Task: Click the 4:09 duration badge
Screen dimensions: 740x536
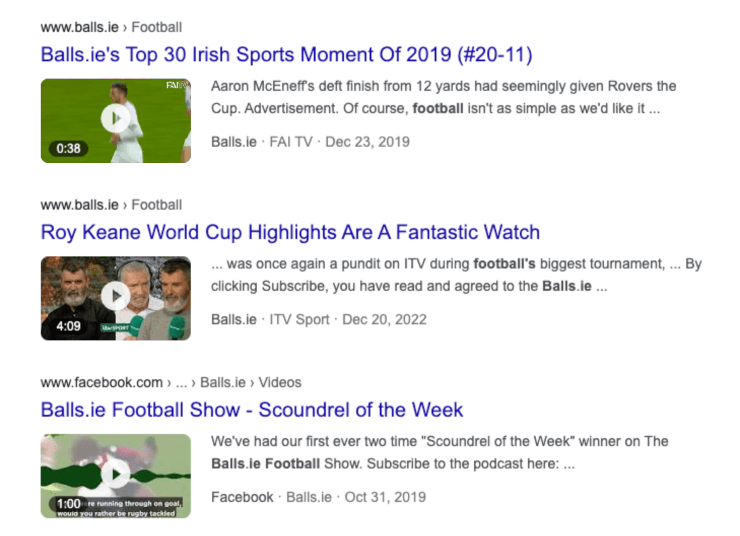Action: pyautogui.click(x=68, y=326)
